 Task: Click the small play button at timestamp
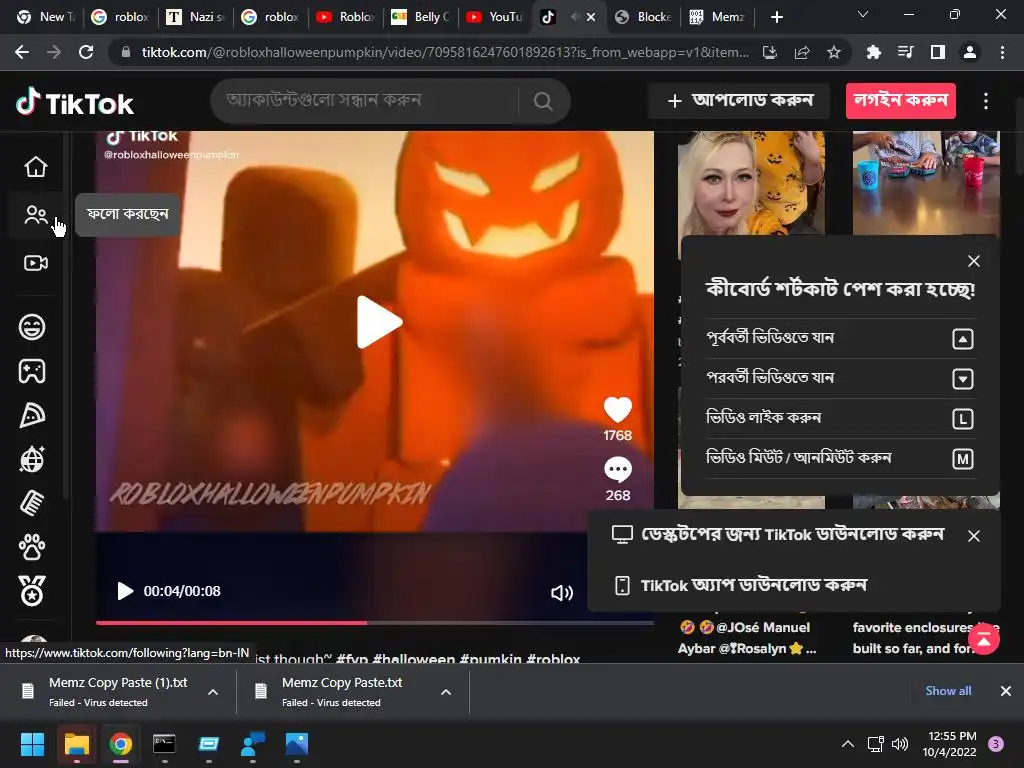point(125,591)
